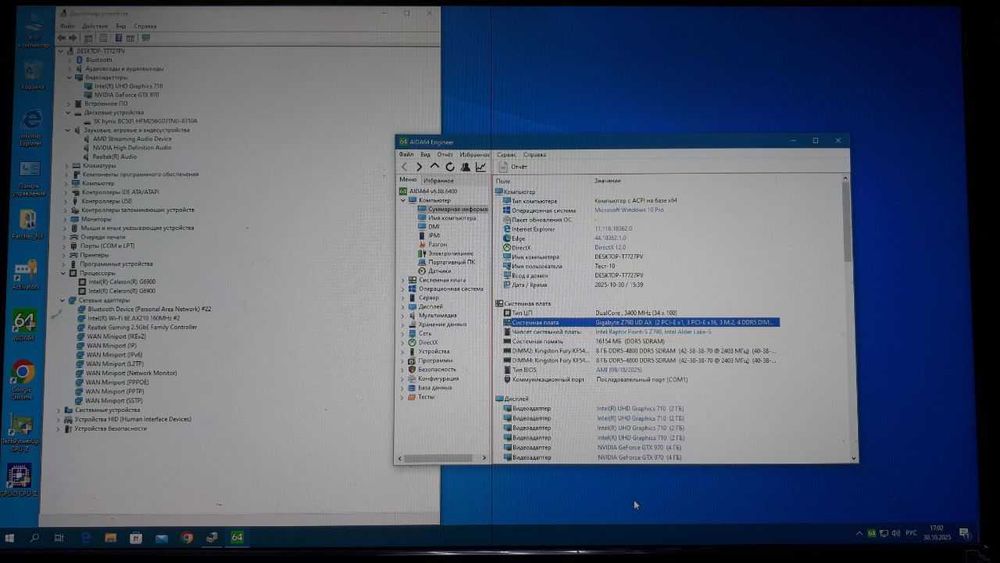Open Действие menu in Device Manager
The height and width of the screenshot is (563, 1000).
point(94,26)
